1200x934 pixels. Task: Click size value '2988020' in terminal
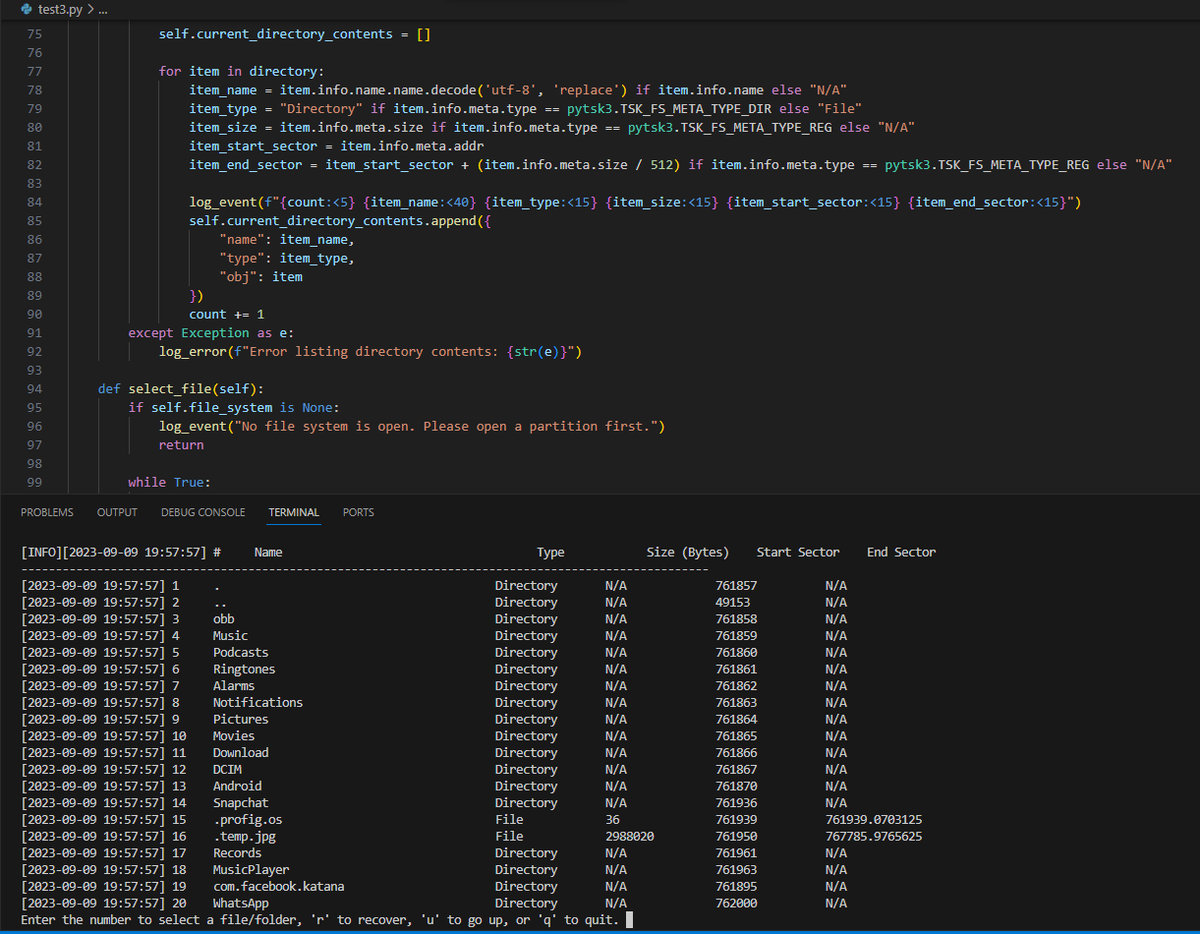pos(630,836)
